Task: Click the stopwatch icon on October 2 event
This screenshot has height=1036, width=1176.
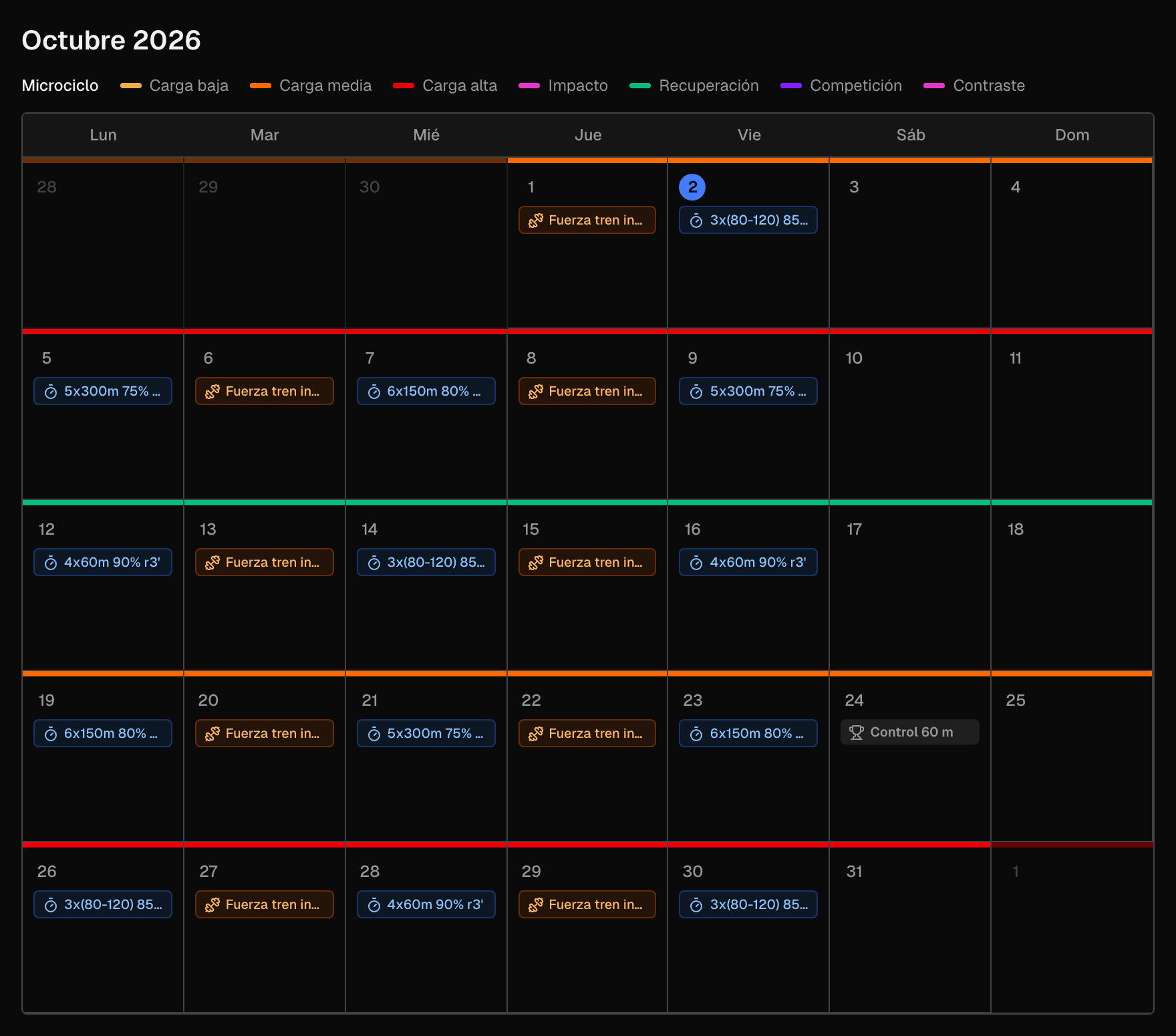Action: pos(696,221)
